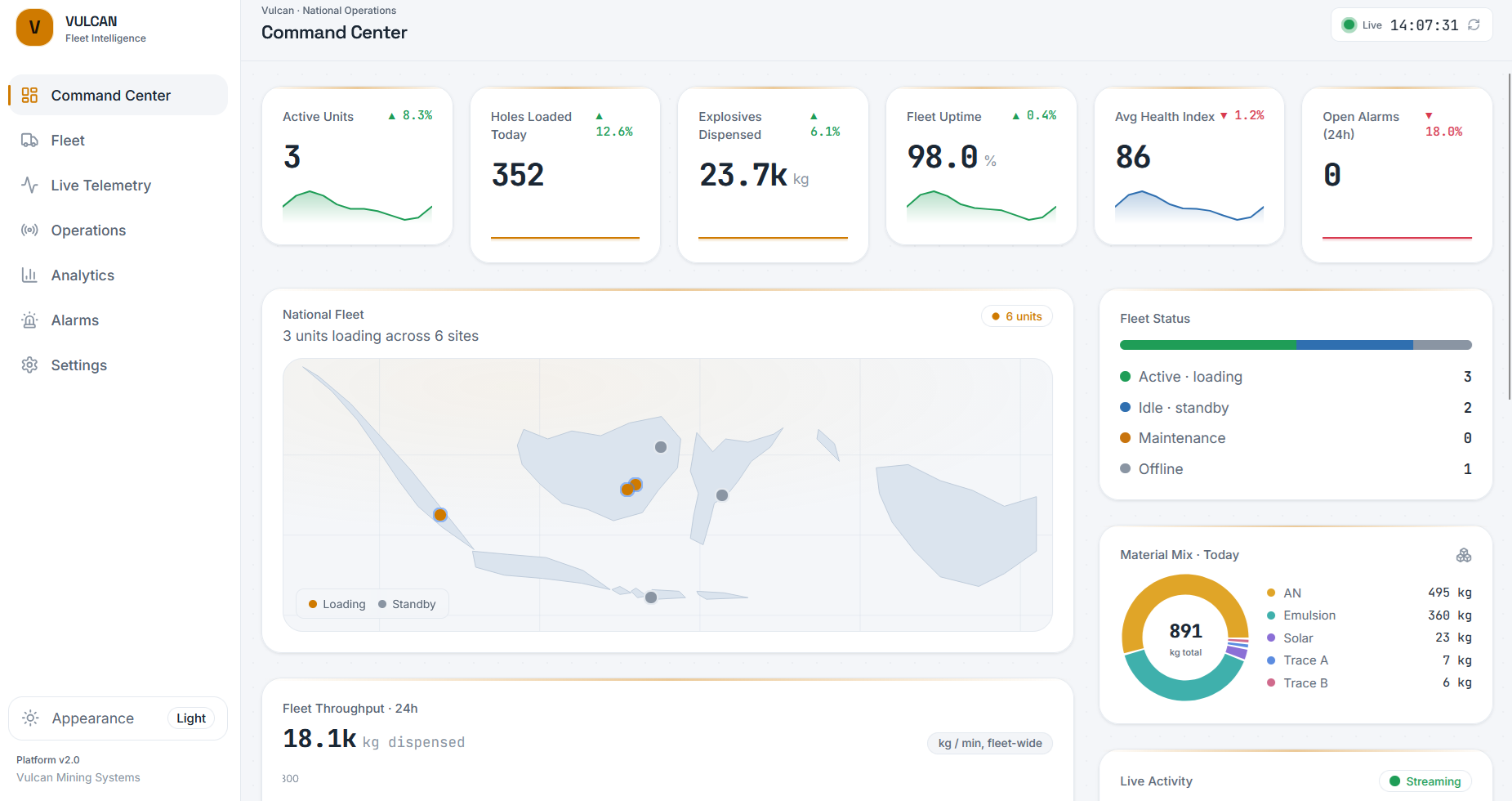Click the blue segment of the Fleet Status bar

point(1354,345)
